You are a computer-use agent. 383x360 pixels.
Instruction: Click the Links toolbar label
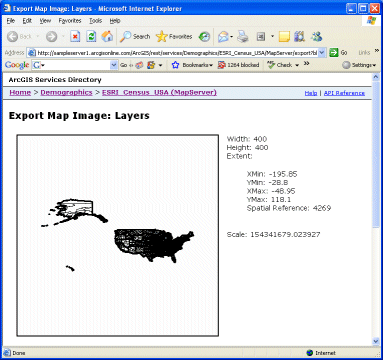pyautogui.click(x=364, y=53)
